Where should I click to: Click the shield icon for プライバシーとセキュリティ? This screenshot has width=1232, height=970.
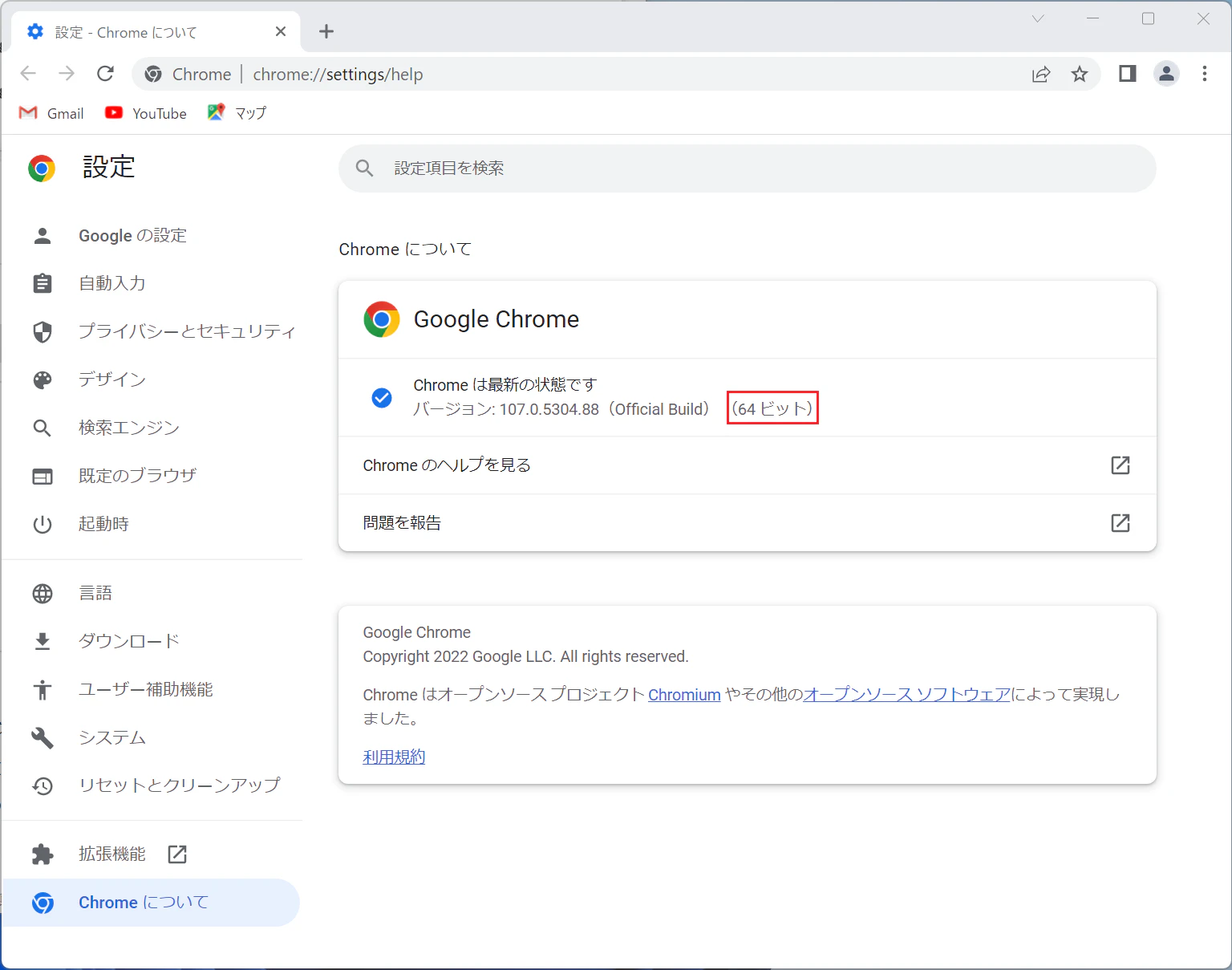[x=43, y=331]
